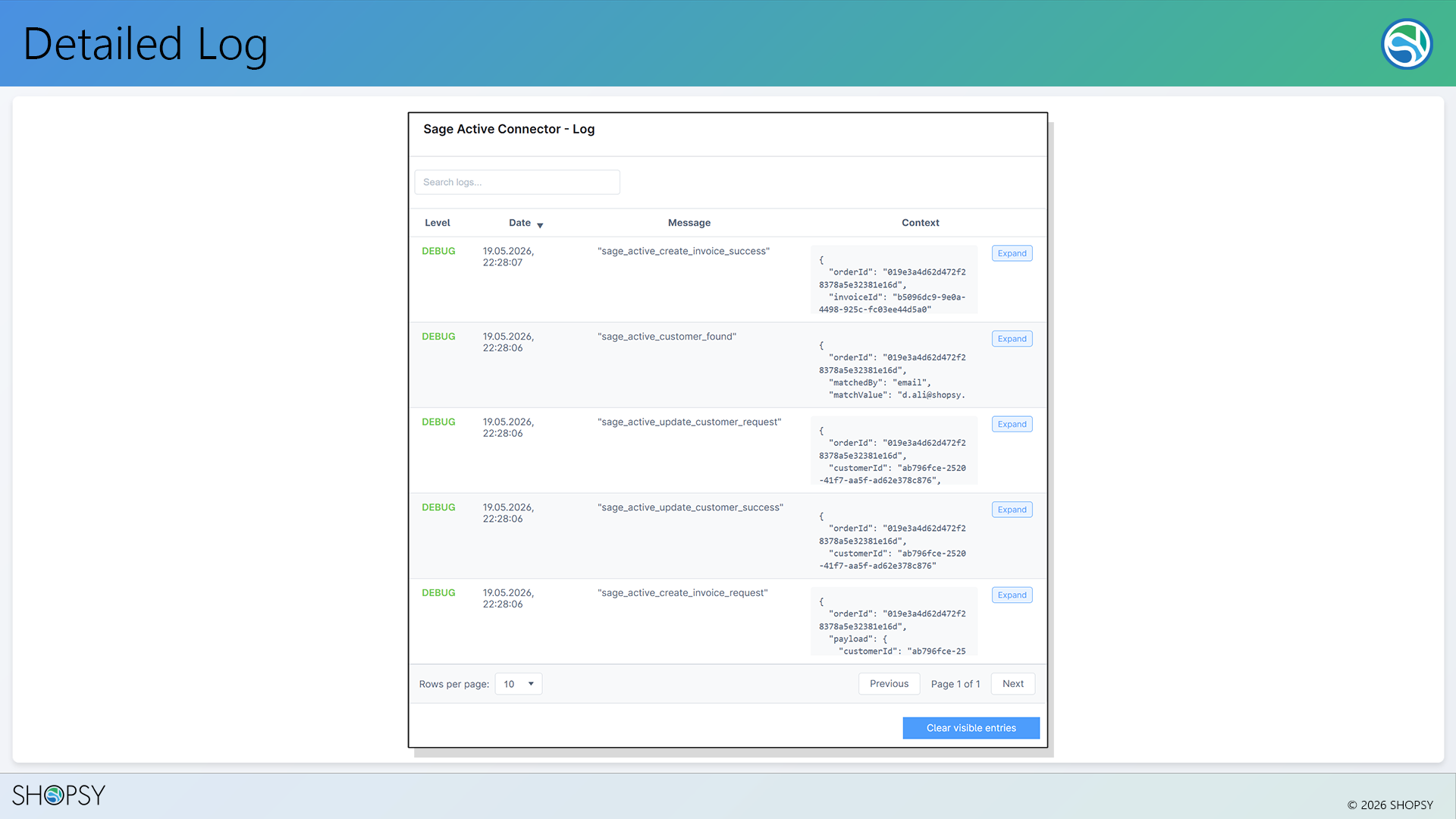Sort by the Level column header
This screenshot has width=1456, height=819.
[x=438, y=223]
